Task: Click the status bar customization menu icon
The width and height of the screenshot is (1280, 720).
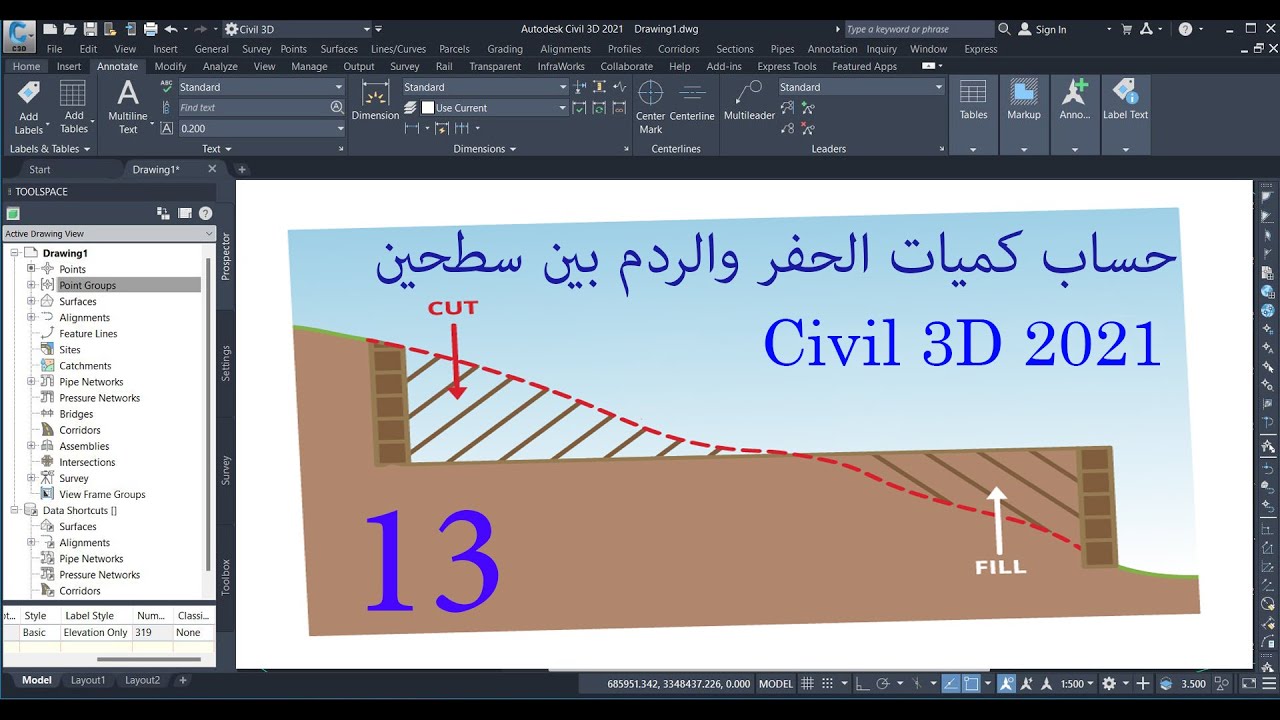Action: 1268,684
